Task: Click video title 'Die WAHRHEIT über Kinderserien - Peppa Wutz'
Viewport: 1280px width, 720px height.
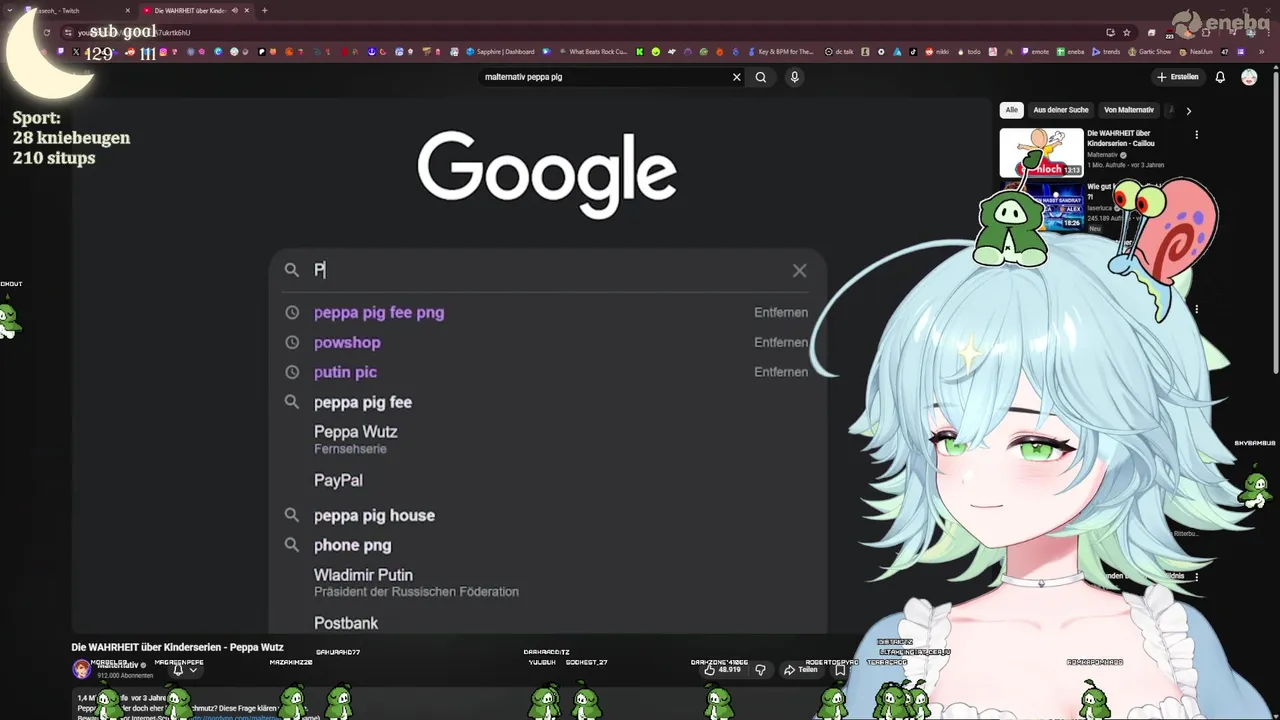Action: [177, 647]
